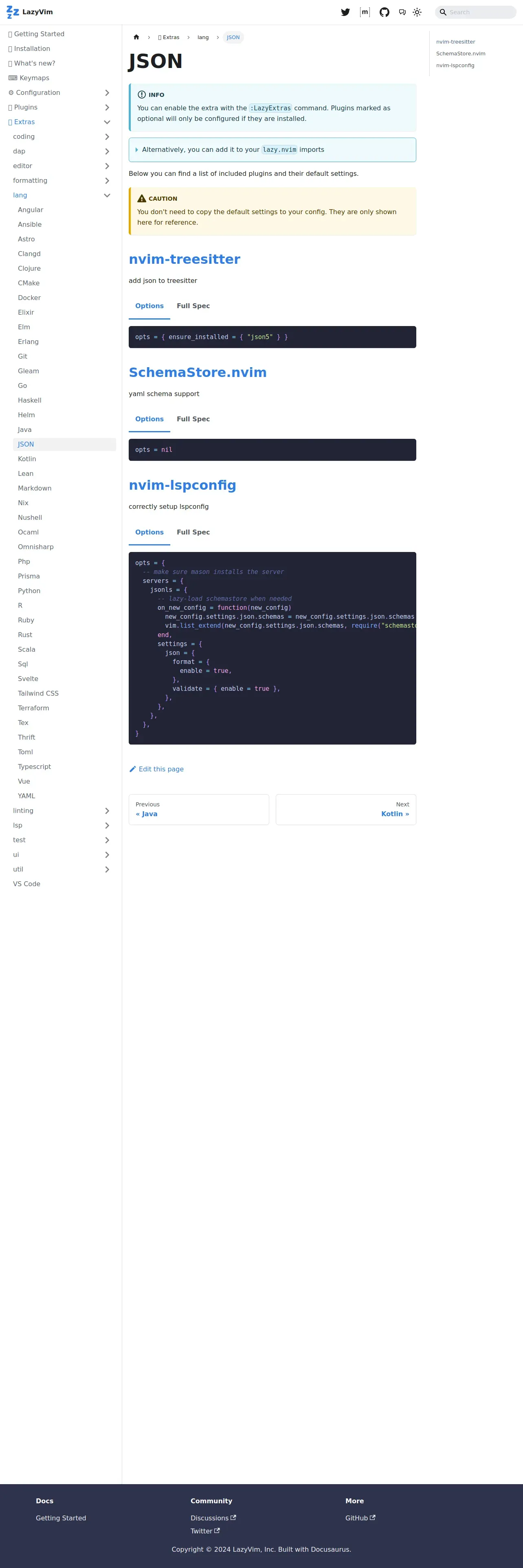Select Full Spec tab under nvim-treesitter

coord(193,306)
